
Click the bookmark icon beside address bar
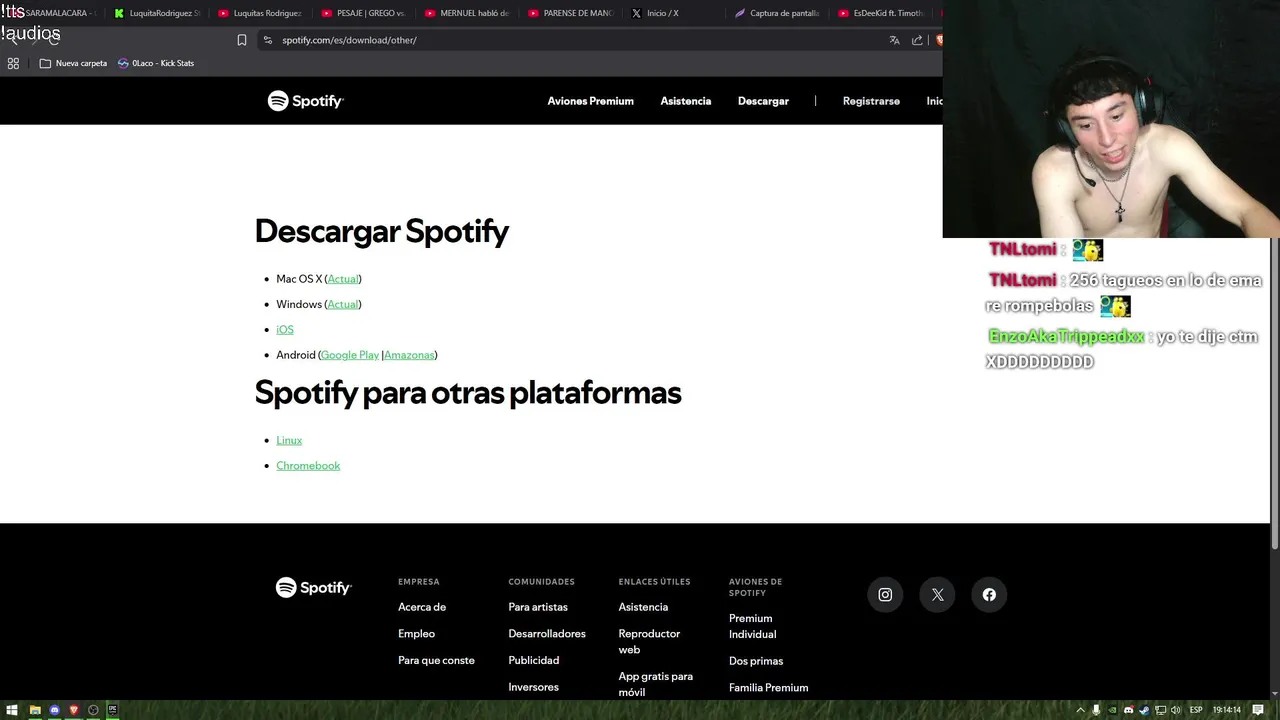[x=242, y=40]
